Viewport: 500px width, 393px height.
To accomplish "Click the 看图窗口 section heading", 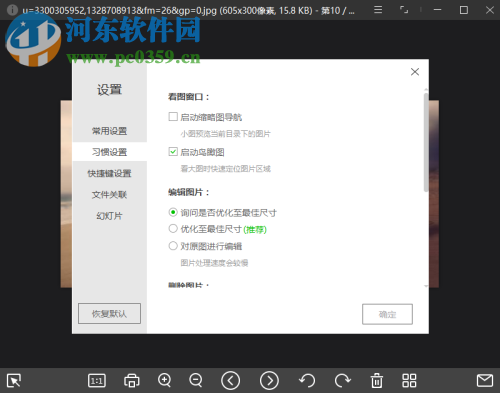I will point(188,97).
